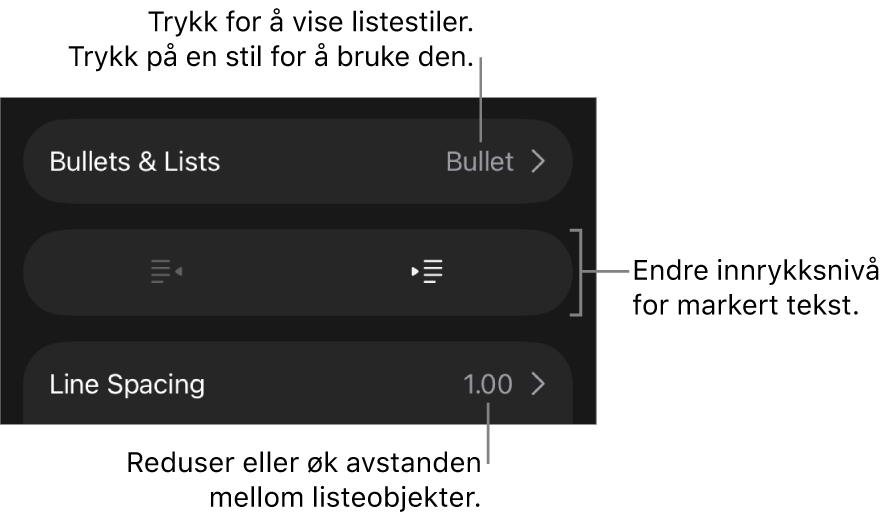Click the "Line Spacing" label
Screen dimensions: 889x515
tap(127, 384)
